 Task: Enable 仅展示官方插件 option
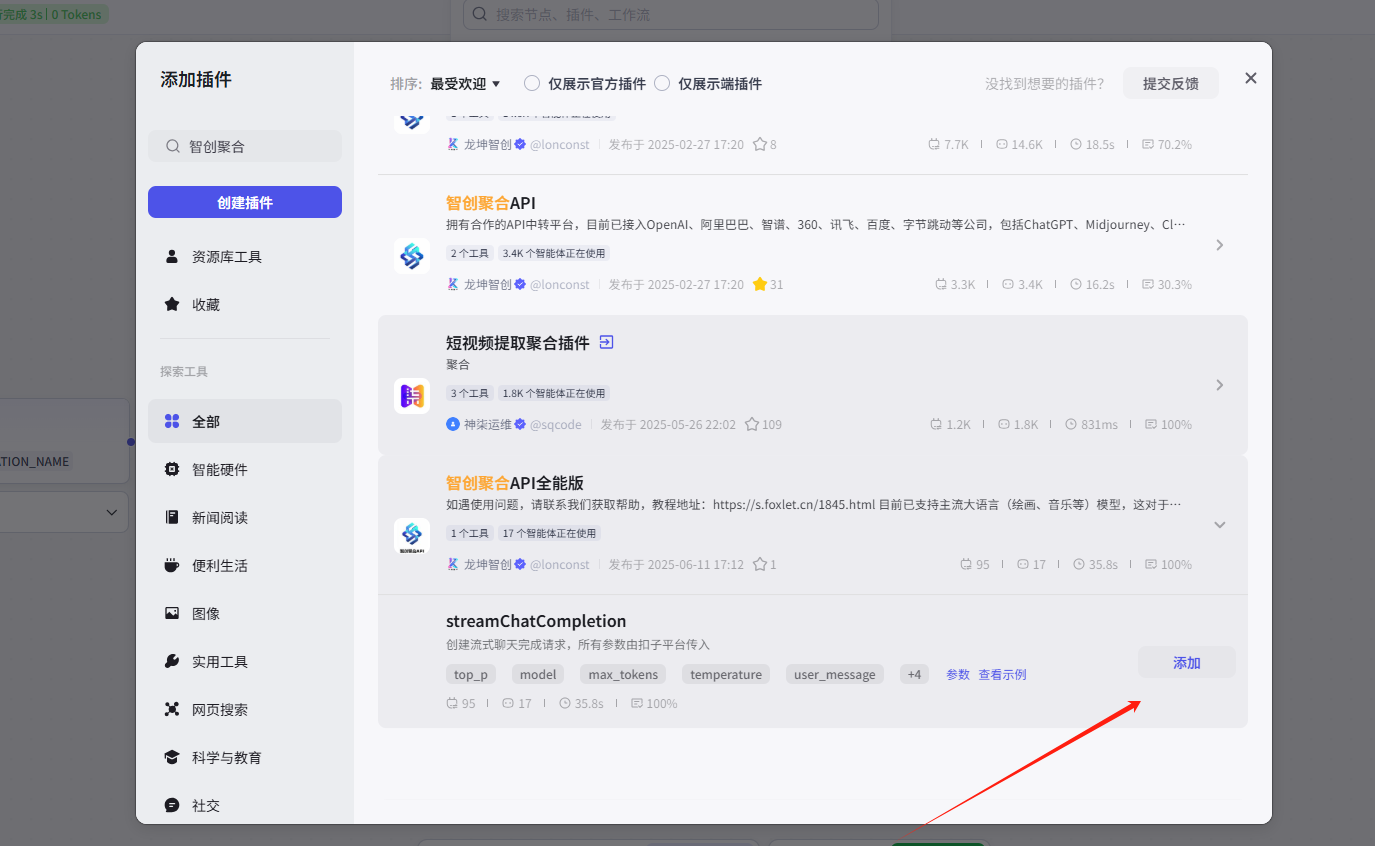coord(532,84)
